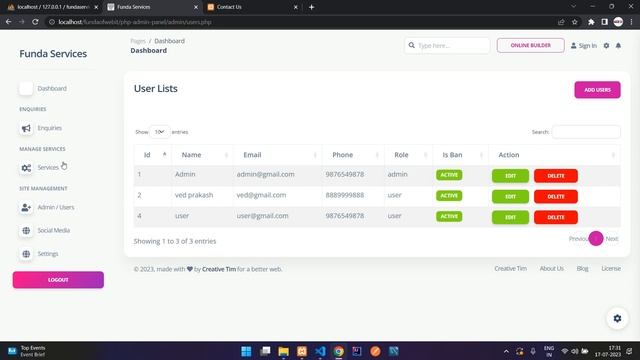Screen dimensions: 640x360
Task: Delete the Admin user row
Action: 556,176
